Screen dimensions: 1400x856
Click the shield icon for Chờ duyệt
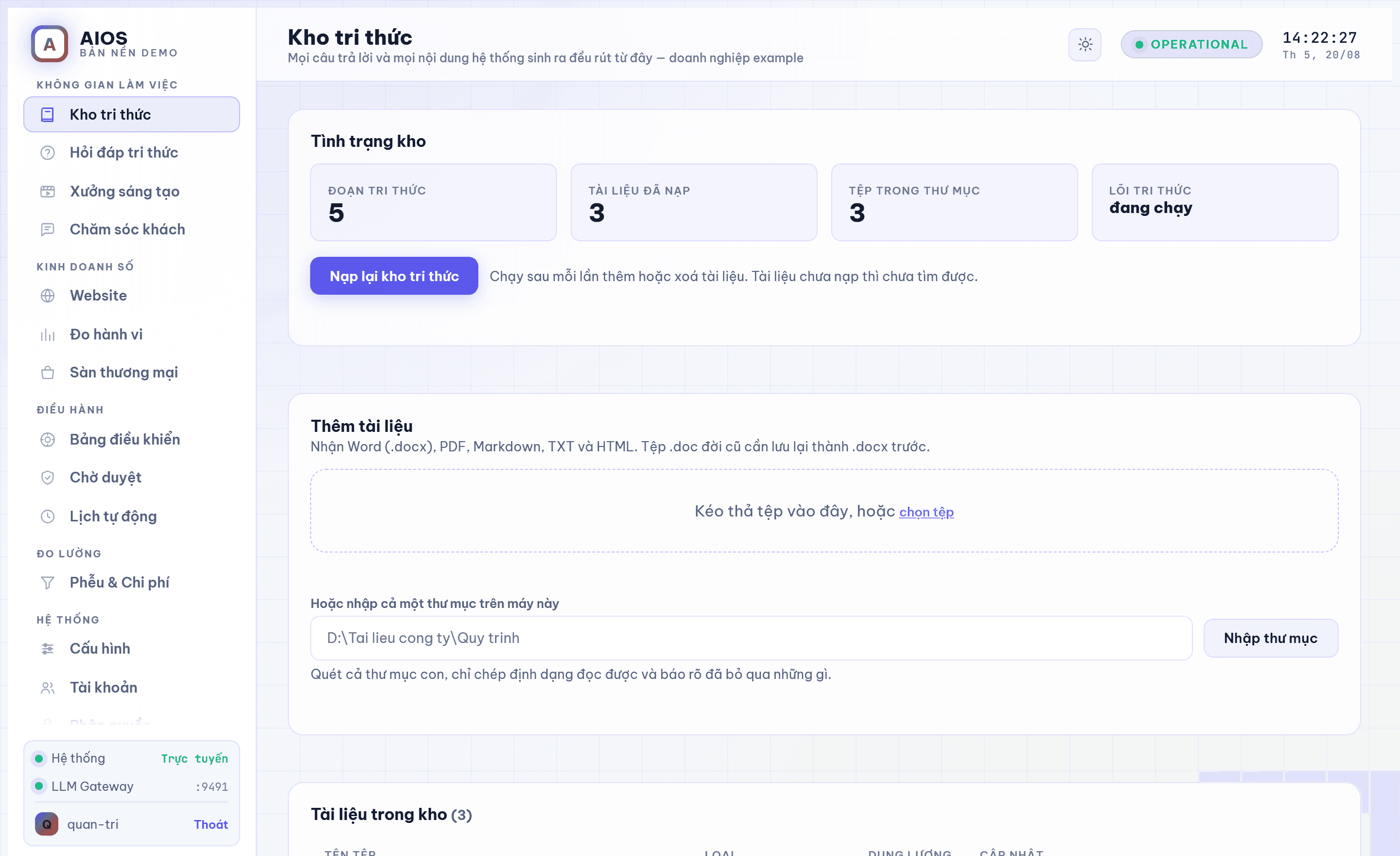click(x=48, y=478)
